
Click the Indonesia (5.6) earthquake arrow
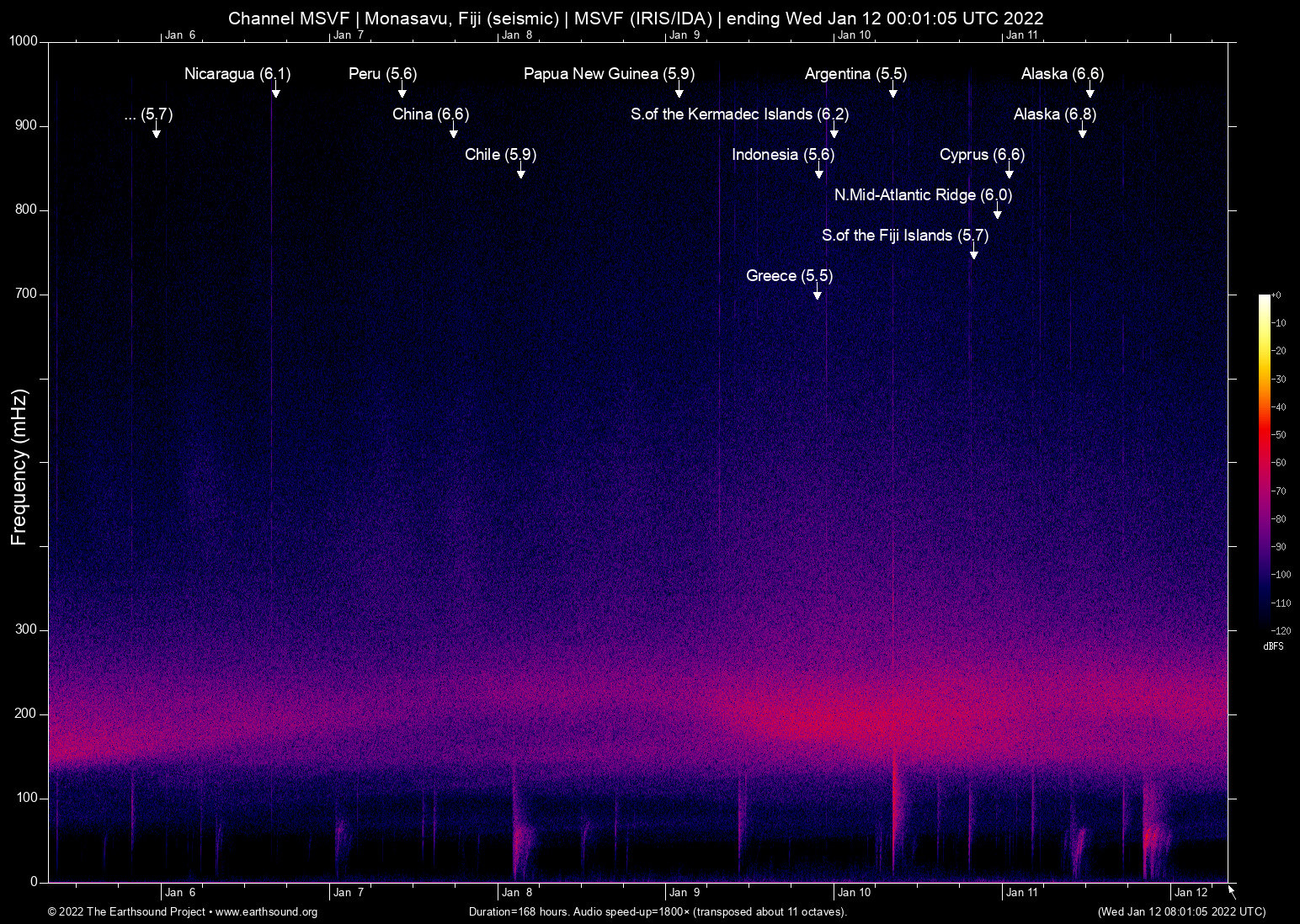pos(784,155)
